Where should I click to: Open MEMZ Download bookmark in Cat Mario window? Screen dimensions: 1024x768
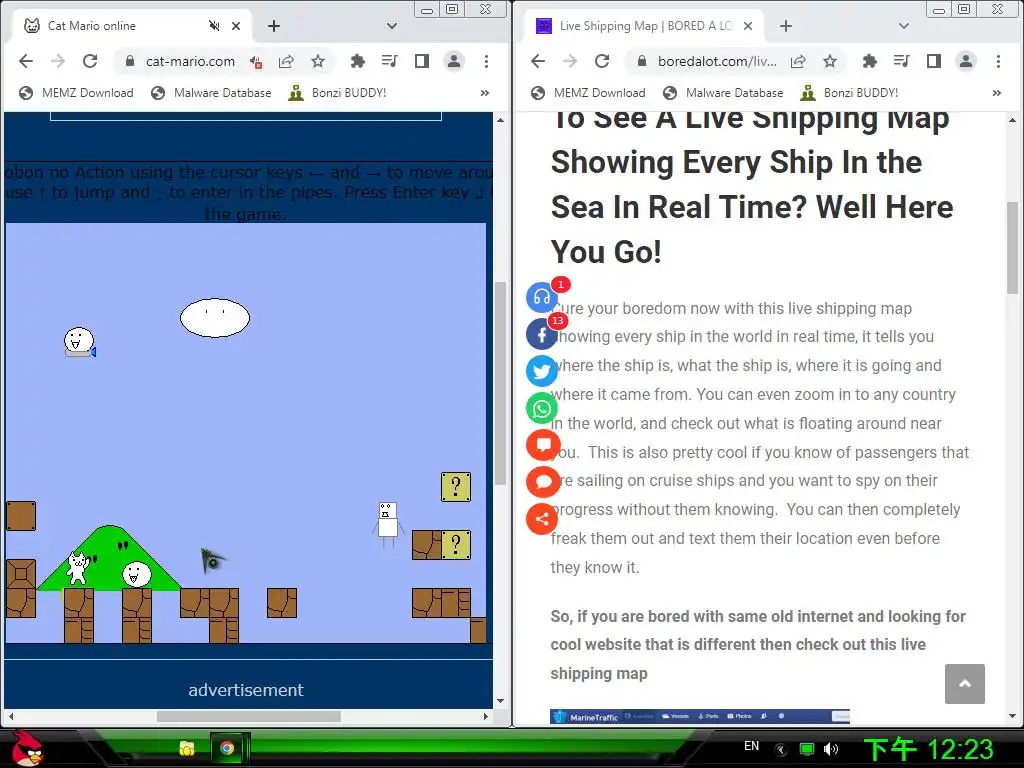point(76,93)
